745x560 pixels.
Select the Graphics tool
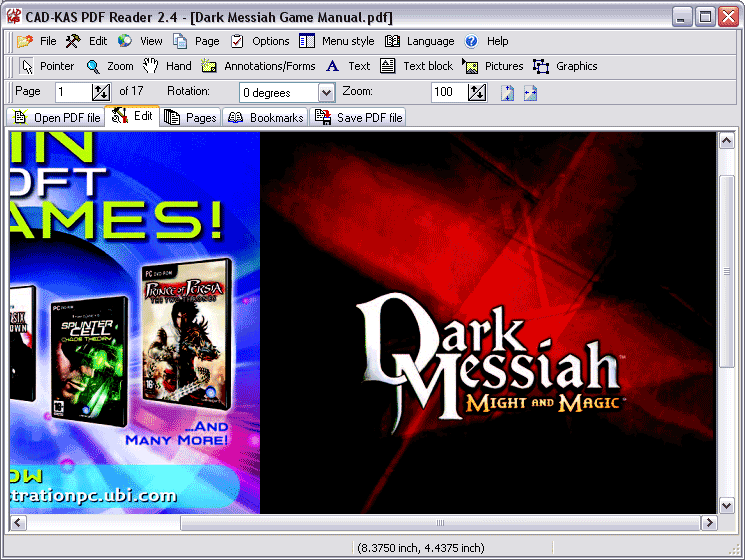tap(565, 66)
